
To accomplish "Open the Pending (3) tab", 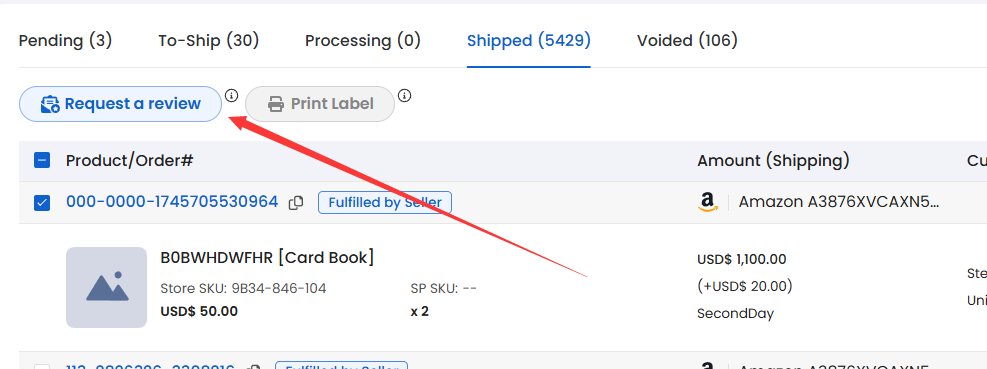I will (x=65, y=41).
